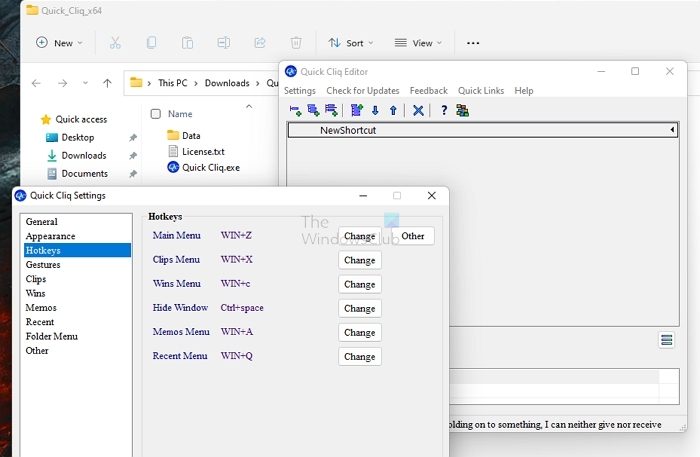Screen dimensions: 700x457
Task: Select Folder Menu in the settings list
Action: click(77, 336)
